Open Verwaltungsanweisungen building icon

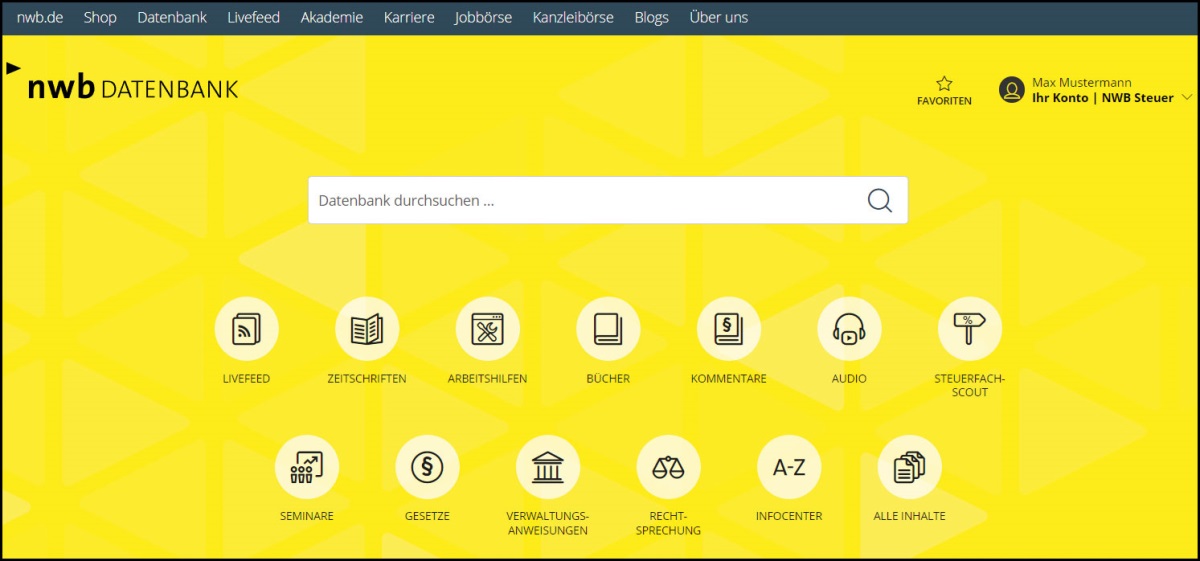[x=547, y=467]
